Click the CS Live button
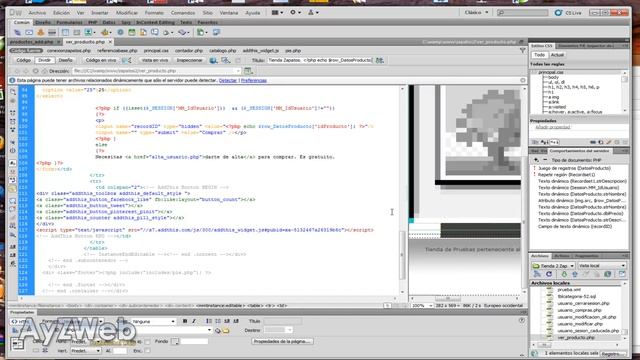 [x=568, y=13]
